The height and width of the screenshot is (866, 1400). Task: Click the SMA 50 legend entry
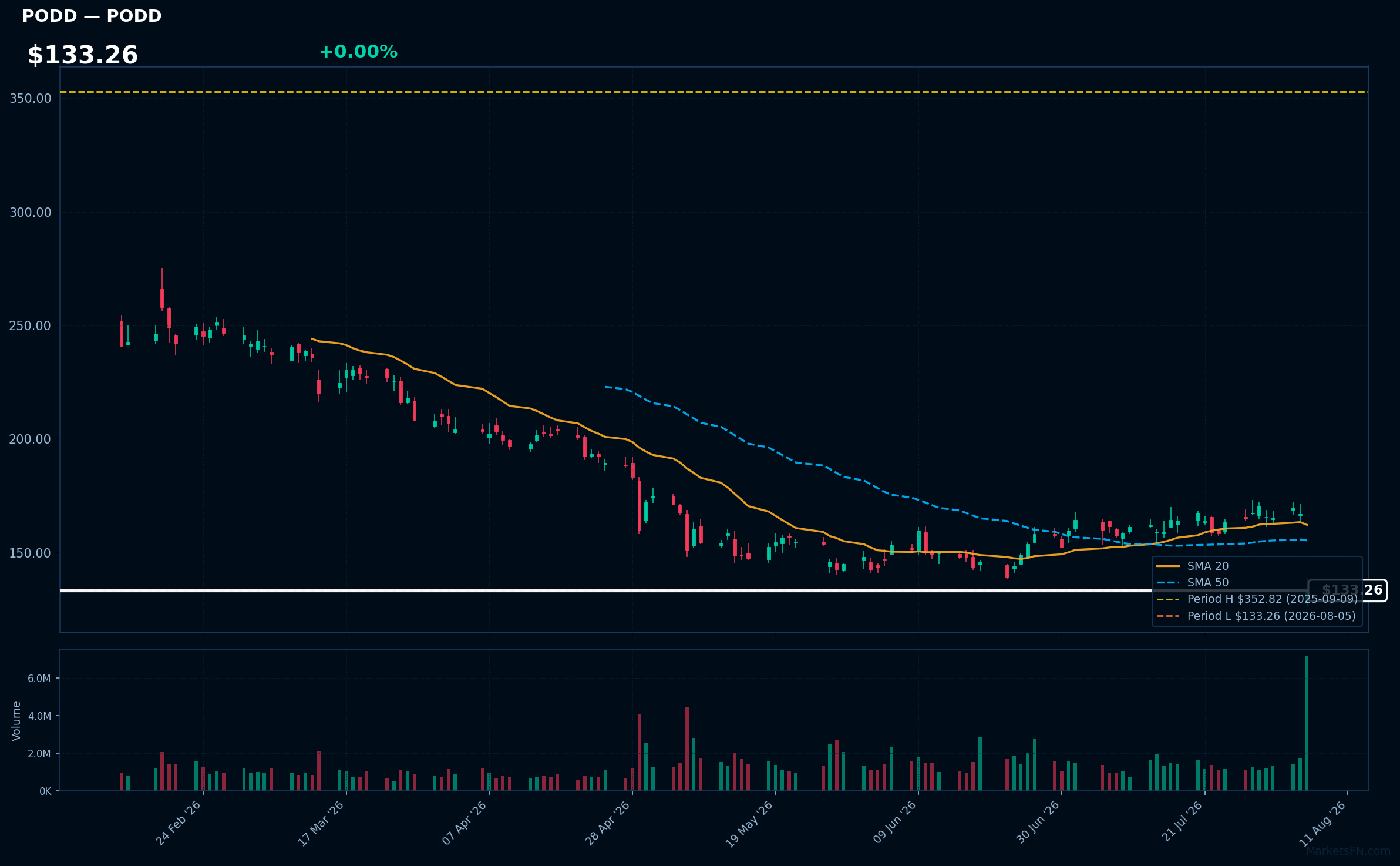click(x=1192, y=583)
